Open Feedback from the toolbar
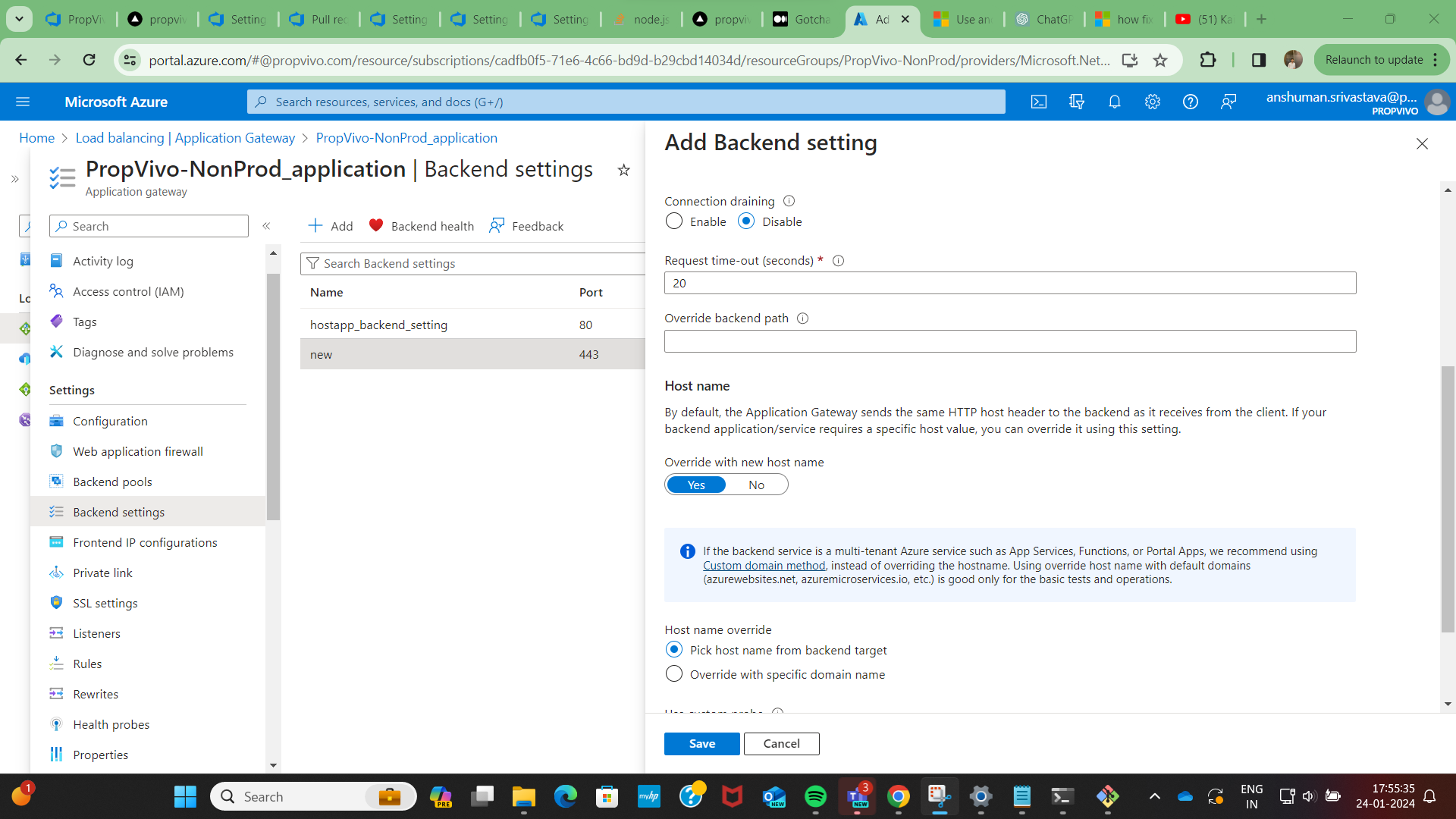The width and height of the screenshot is (1456, 819). [526, 226]
